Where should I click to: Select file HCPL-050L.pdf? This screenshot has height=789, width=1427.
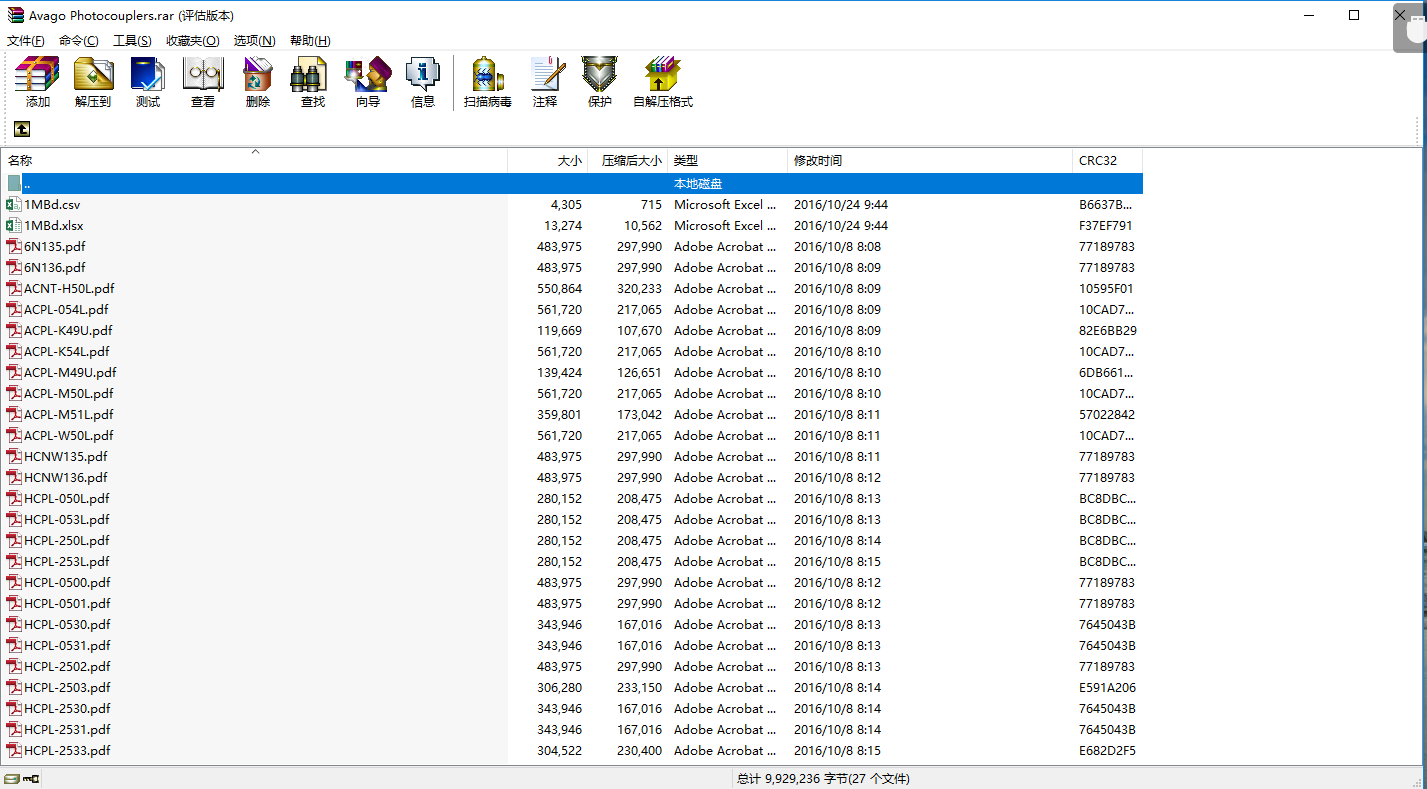coord(67,498)
